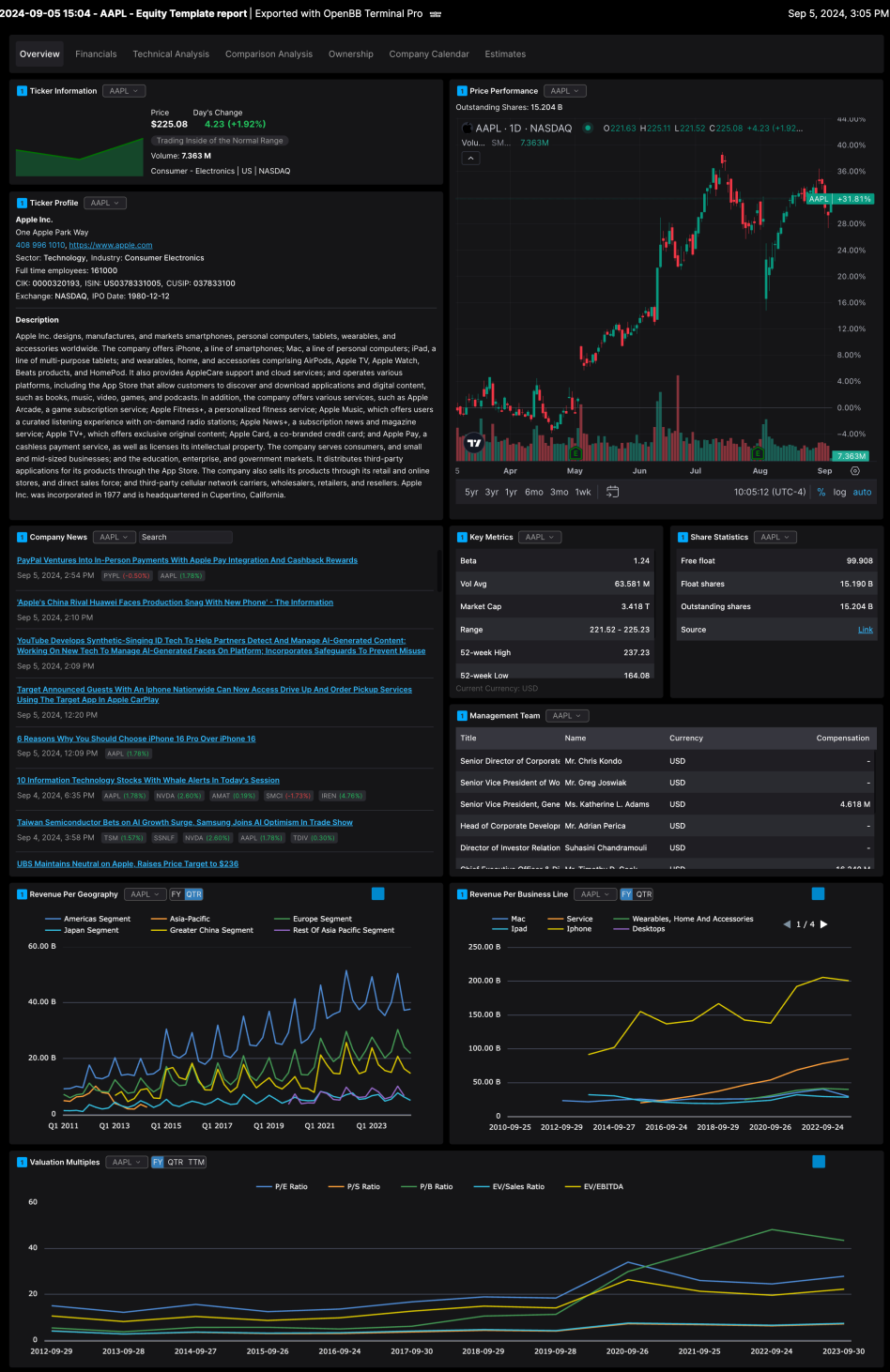Click the green market status dot

[x=588, y=128]
